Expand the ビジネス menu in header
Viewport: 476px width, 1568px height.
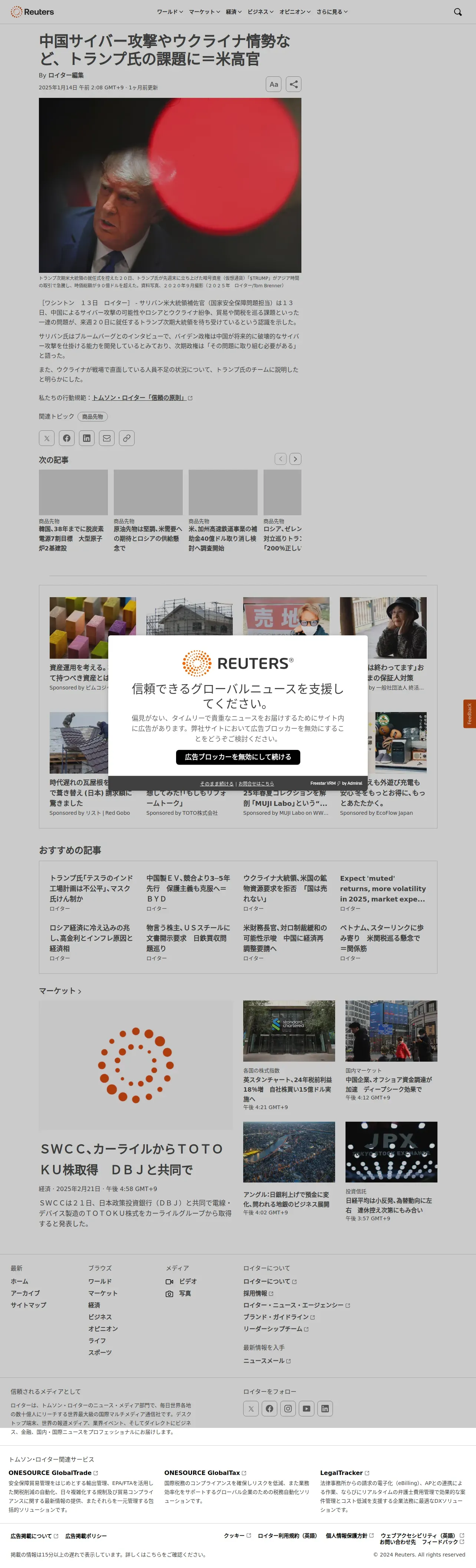tap(261, 11)
